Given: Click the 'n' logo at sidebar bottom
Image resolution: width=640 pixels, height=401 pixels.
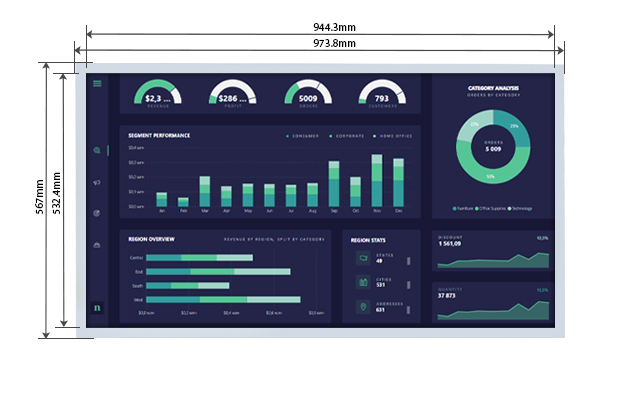Looking at the screenshot, I should 97,308.
